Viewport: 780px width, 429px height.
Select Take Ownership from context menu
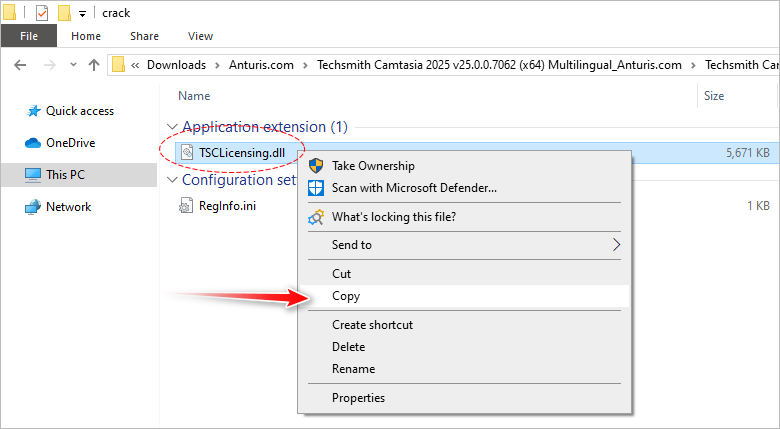tap(372, 165)
